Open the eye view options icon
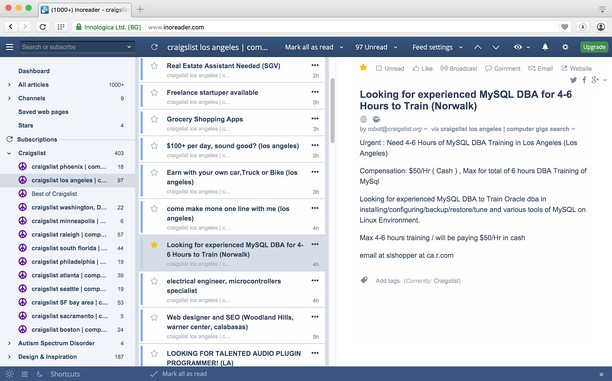Image resolution: width=612 pixels, height=381 pixels. (518, 47)
